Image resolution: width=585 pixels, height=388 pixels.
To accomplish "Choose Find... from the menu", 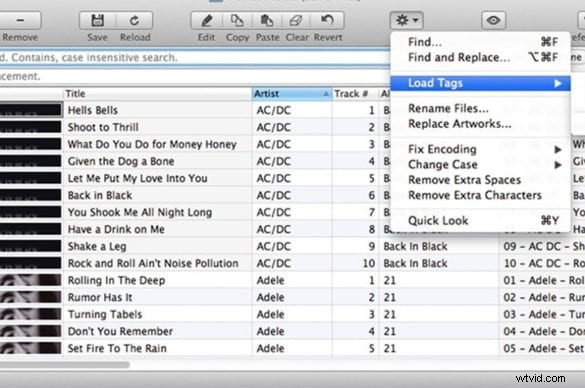I will pyautogui.click(x=480, y=42).
